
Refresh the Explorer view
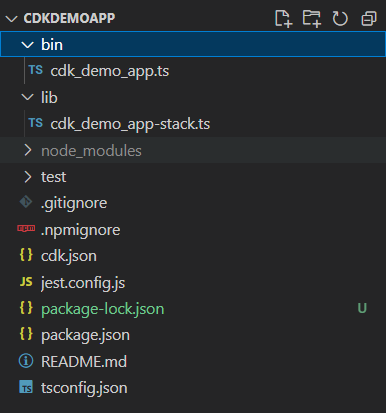pos(340,18)
